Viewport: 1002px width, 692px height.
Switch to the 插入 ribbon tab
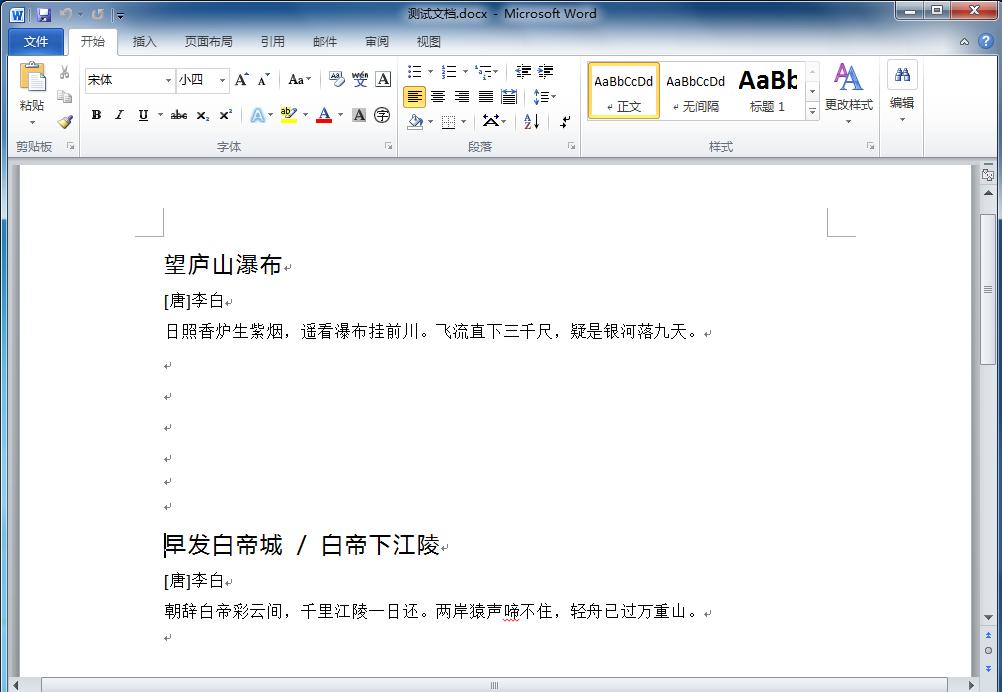[x=144, y=41]
